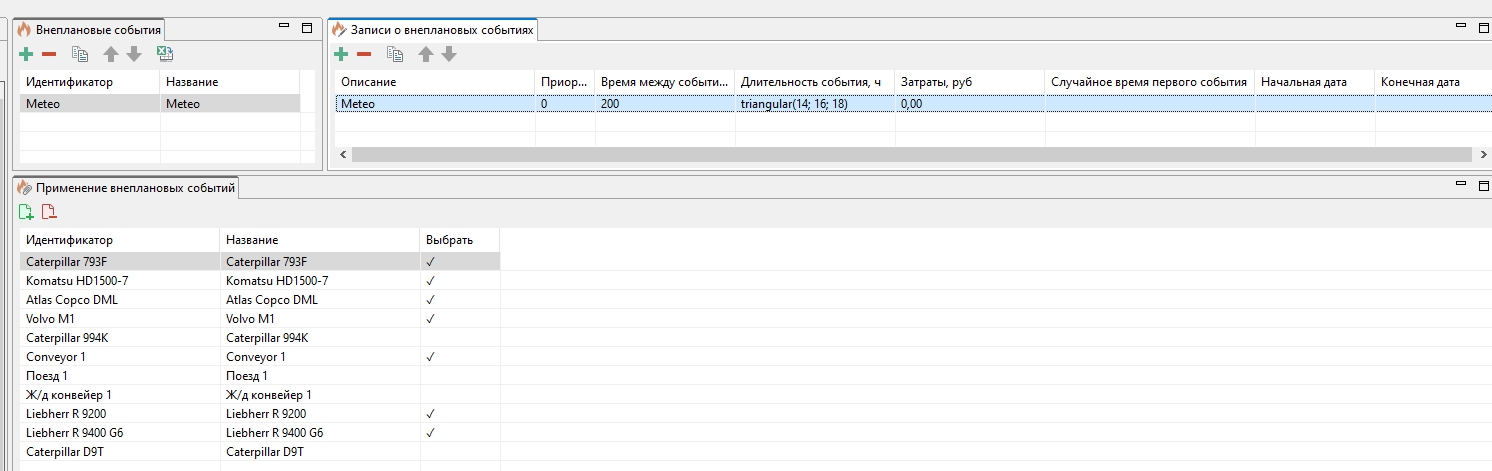Screen dimensions: 1492x471
Task: Uncheck Выбрать for Komatsu HD1500-7
Action: (430, 281)
